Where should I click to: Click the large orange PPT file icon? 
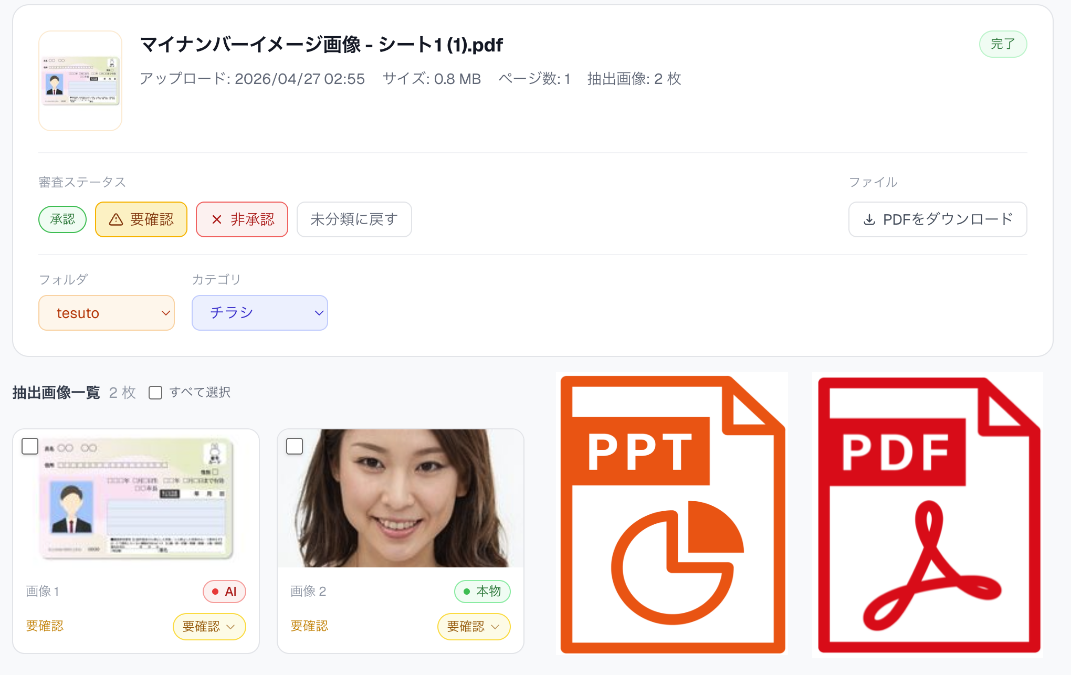[672, 514]
